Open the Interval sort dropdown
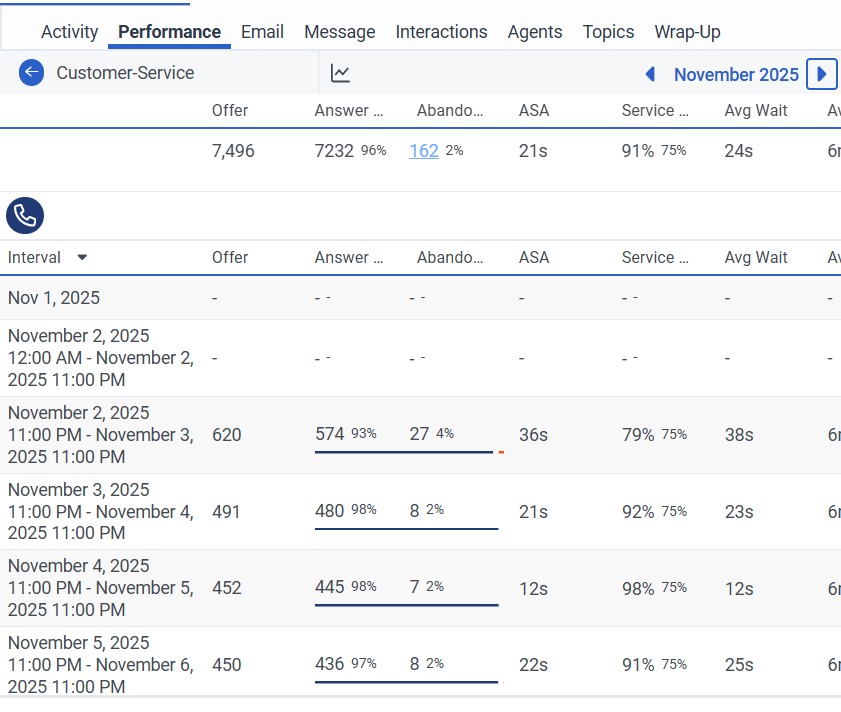841x712 pixels. [x=81, y=257]
